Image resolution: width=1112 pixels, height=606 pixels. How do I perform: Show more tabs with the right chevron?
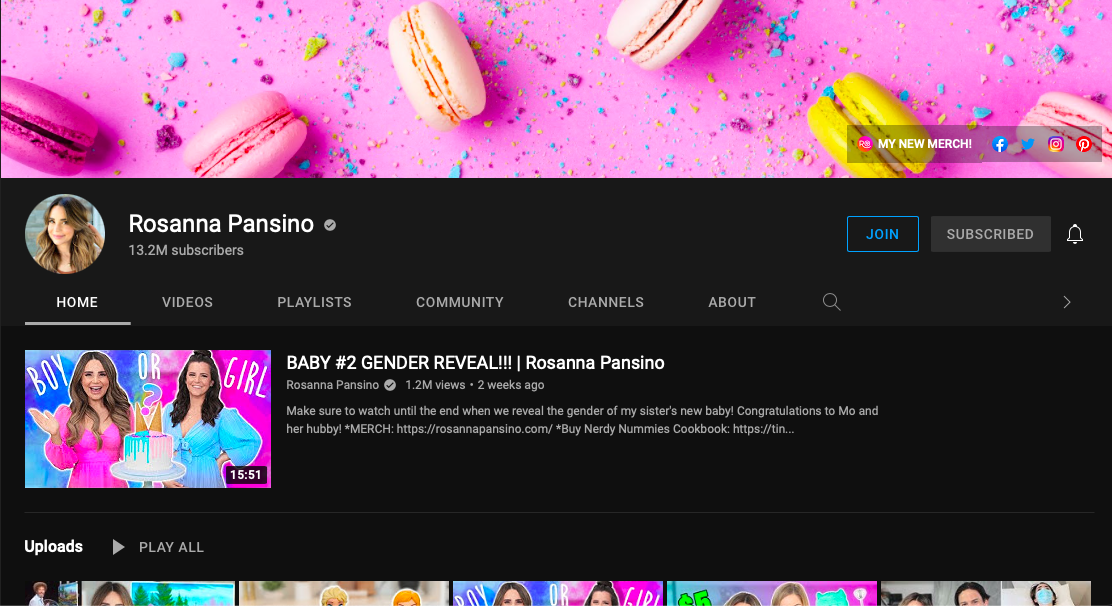pos(1067,302)
